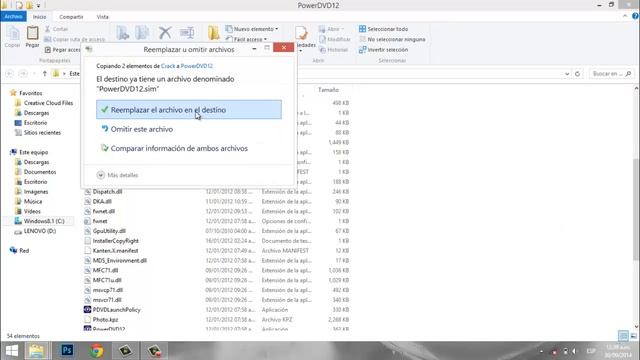Click the ESP language indicator in tray
The image size is (640, 360).
tap(591, 351)
